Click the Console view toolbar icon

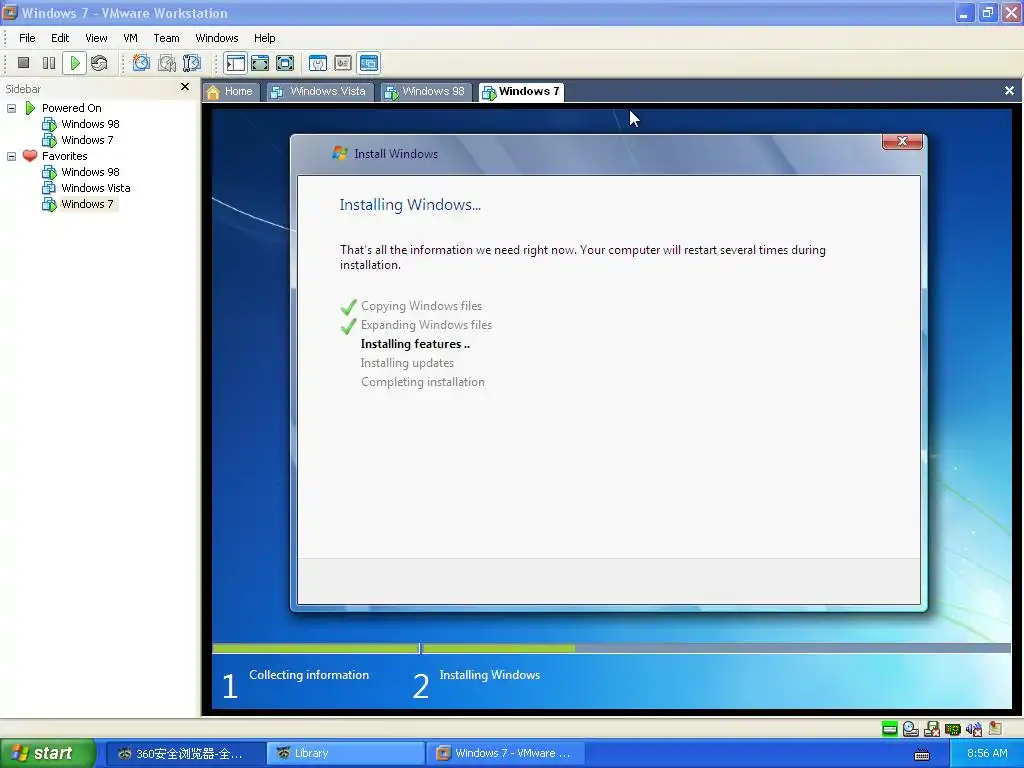[x=369, y=63]
